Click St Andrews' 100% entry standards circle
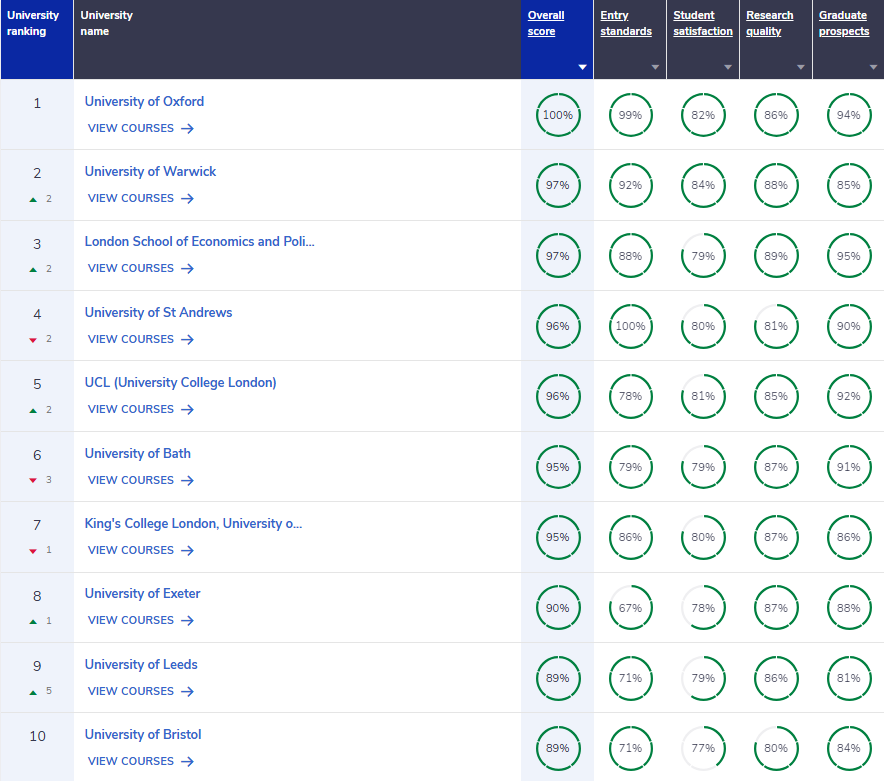This screenshot has width=884, height=781. click(x=630, y=326)
